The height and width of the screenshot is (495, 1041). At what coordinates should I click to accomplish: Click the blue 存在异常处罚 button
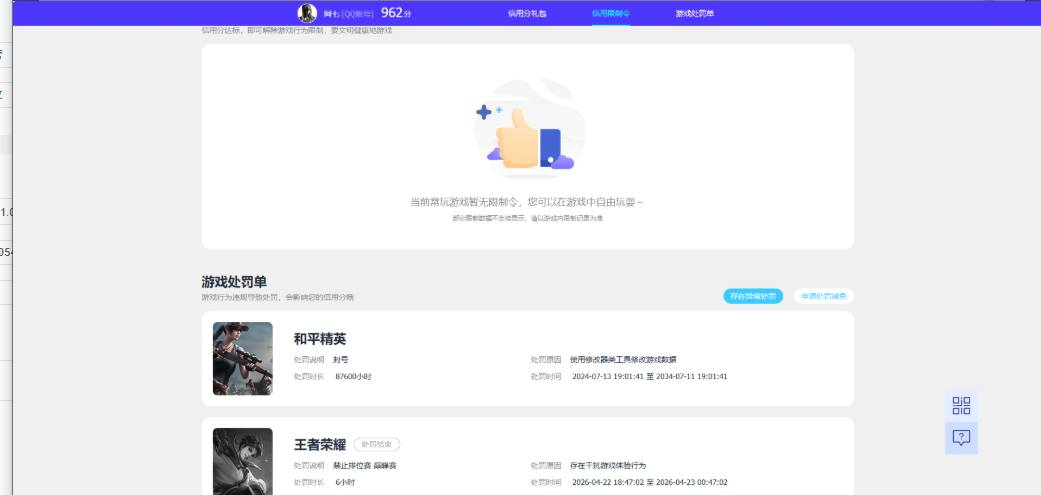pos(753,297)
